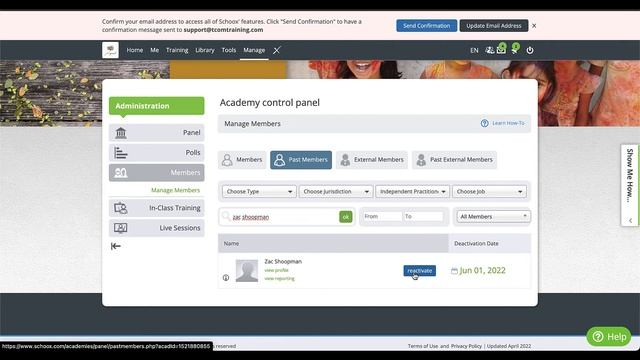640x360 pixels.
Task: Open the All Members dropdown
Action: click(x=493, y=216)
